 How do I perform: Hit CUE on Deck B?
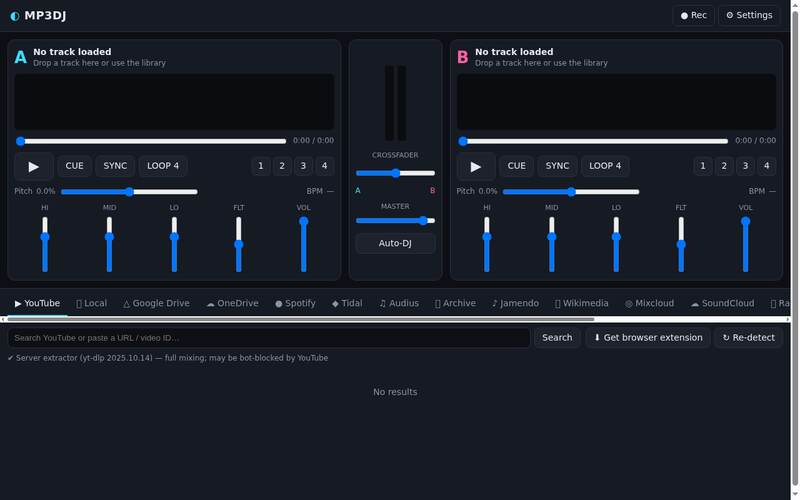pos(516,166)
